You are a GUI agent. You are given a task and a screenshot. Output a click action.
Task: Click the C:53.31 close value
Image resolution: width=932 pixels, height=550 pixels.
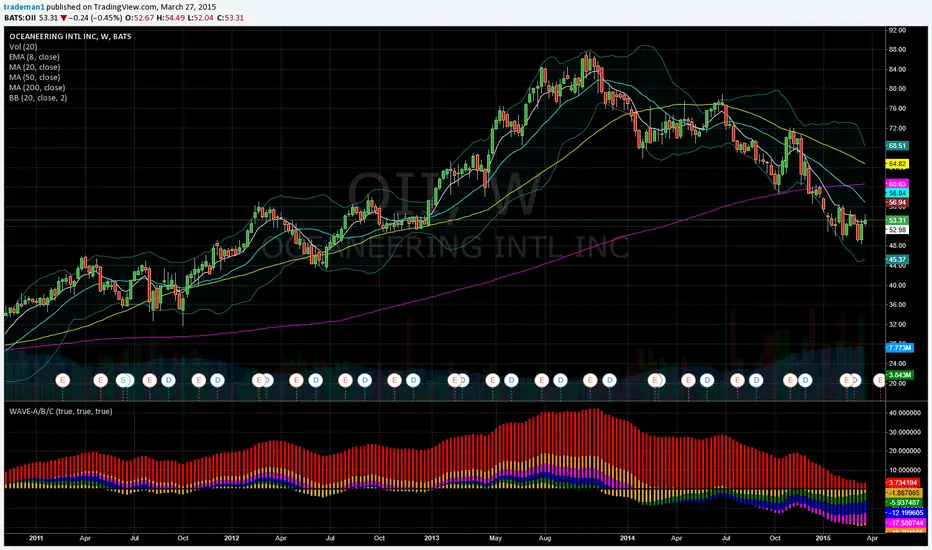231,18
